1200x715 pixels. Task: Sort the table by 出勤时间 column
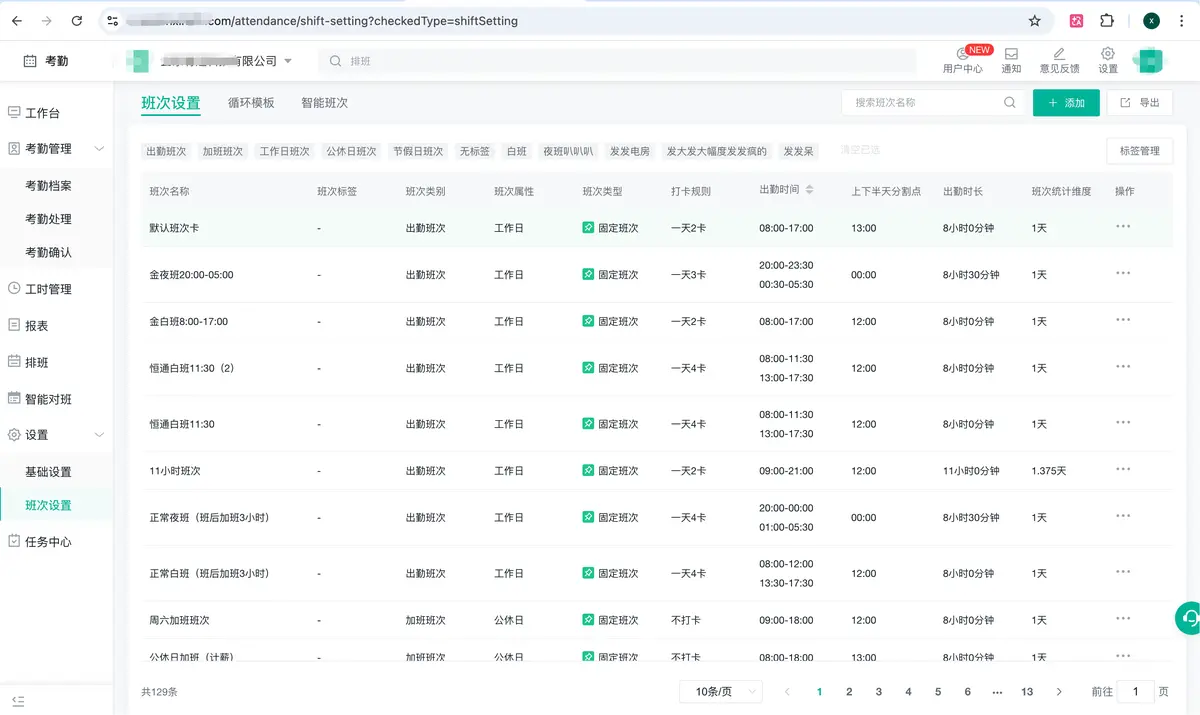point(809,190)
